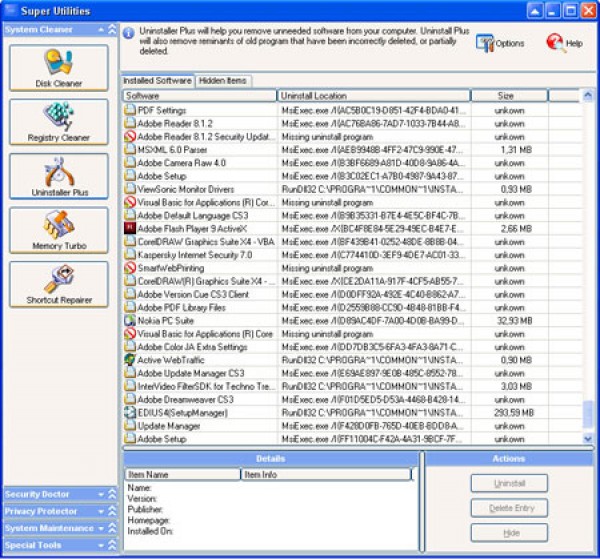Click the Nokia PC Suite icon
600x559 pixels.
(130, 320)
